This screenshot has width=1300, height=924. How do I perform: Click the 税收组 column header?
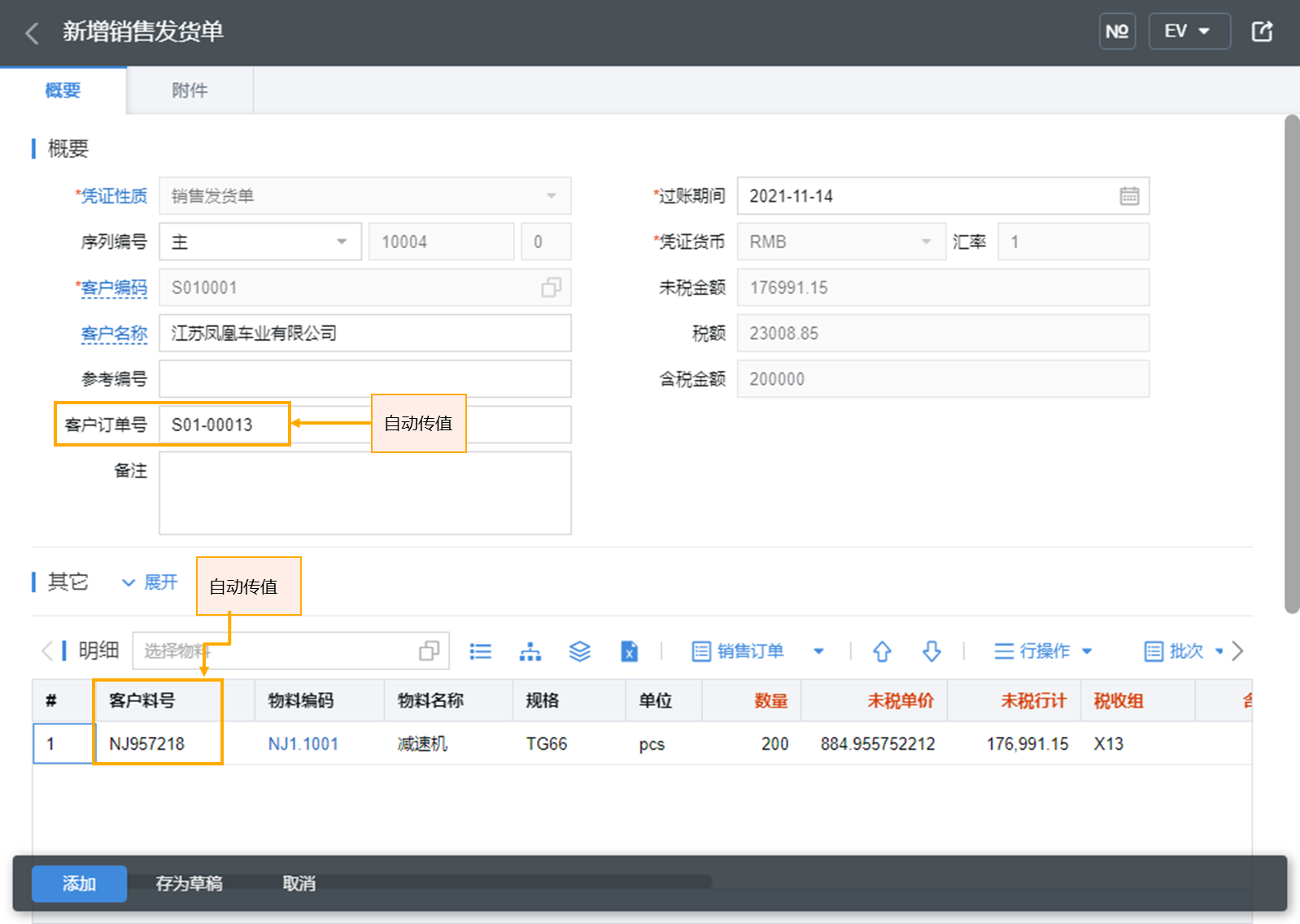point(1137,700)
